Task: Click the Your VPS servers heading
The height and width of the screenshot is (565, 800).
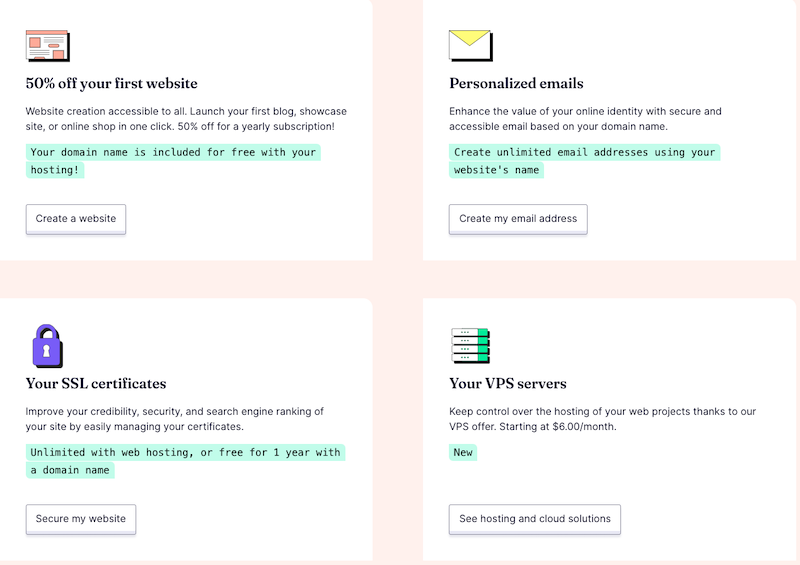Action: [x=508, y=383]
